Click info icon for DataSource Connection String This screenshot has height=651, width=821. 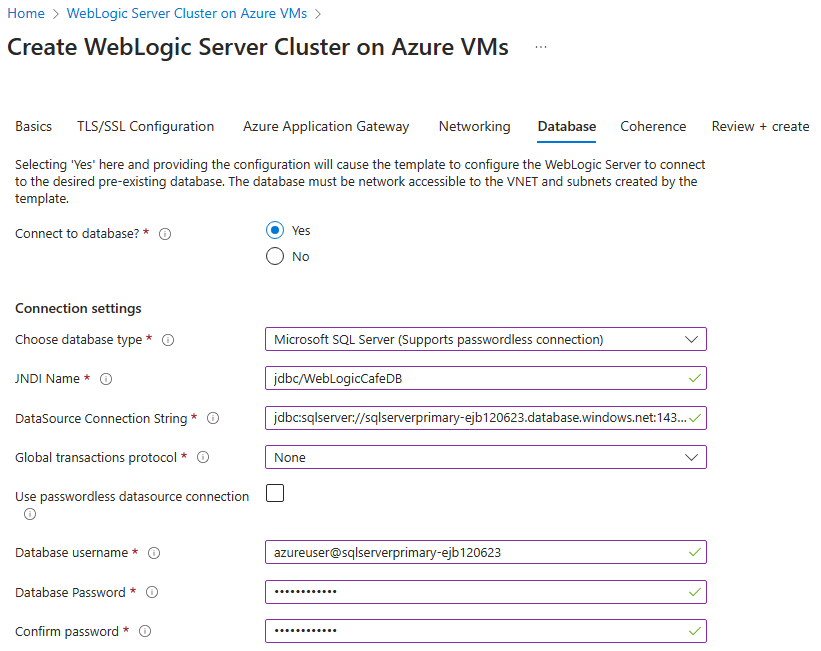coord(213,418)
